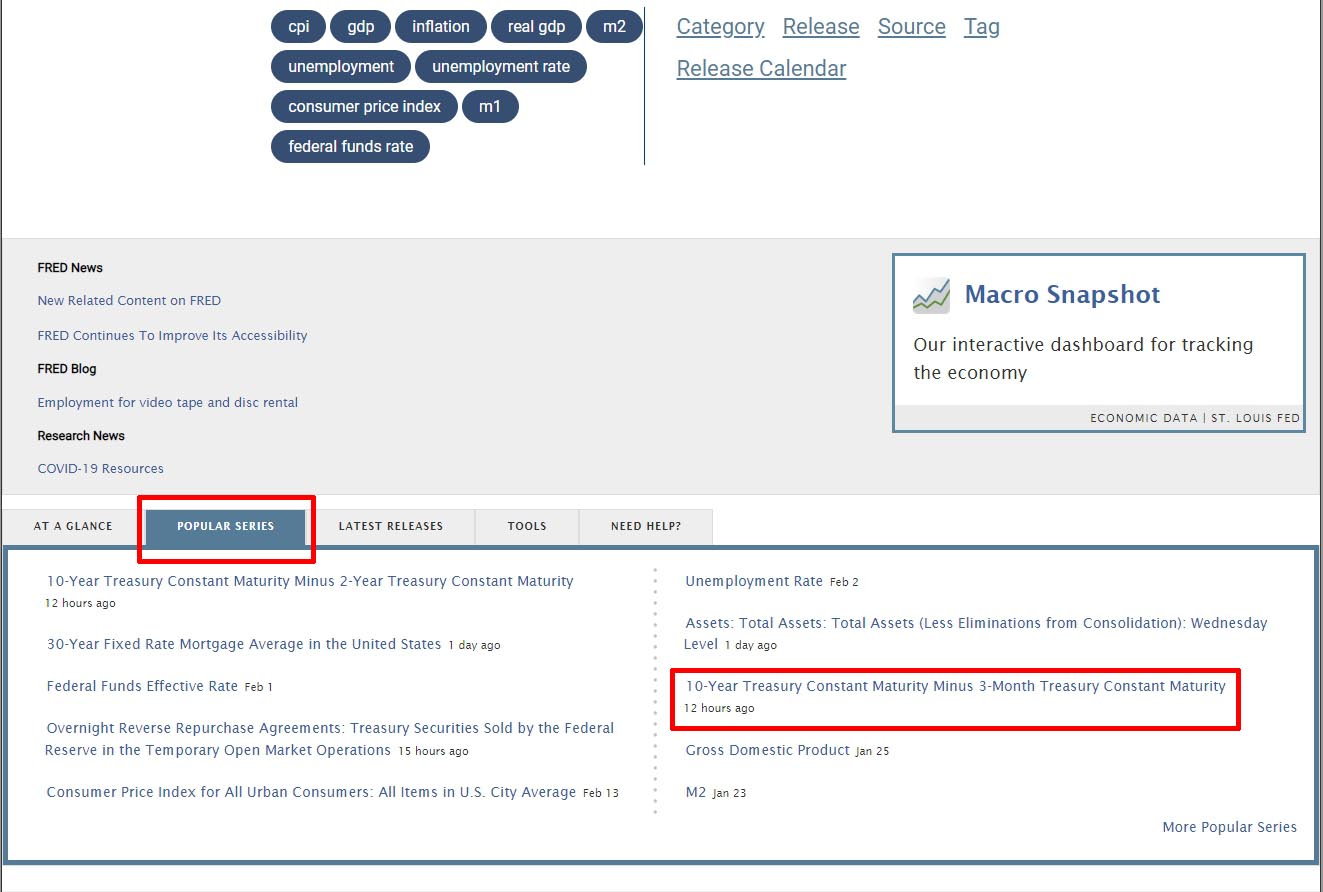
Task: Browse data by Tag link
Action: click(x=982, y=27)
